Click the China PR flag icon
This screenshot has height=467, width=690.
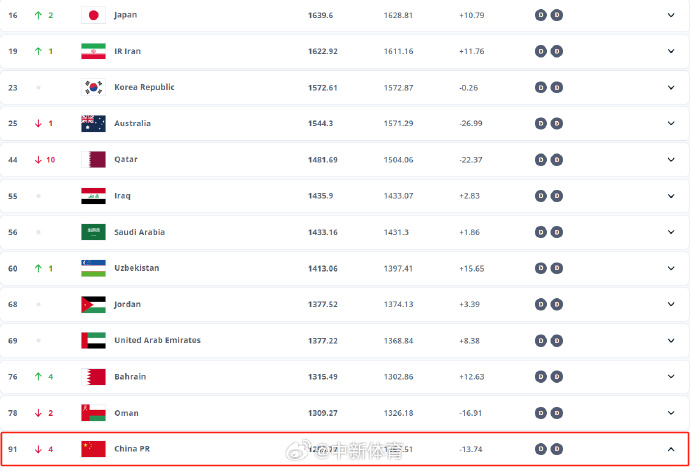click(x=93, y=449)
